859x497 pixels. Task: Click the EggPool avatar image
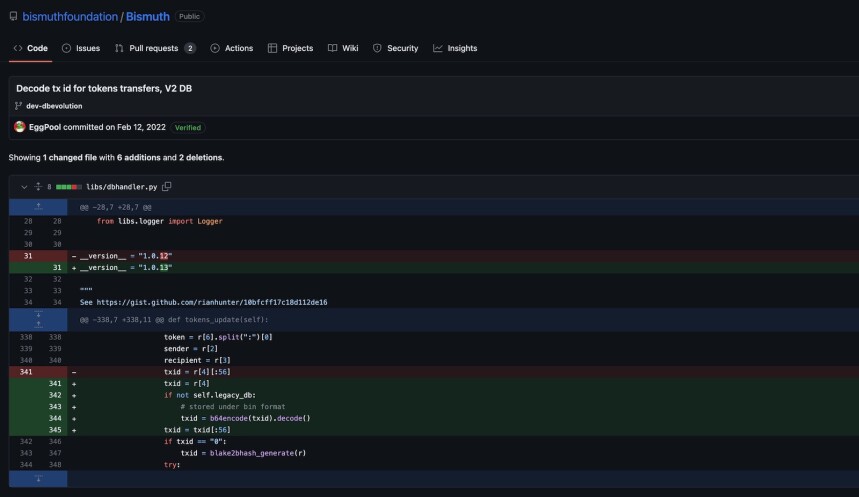(20, 127)
